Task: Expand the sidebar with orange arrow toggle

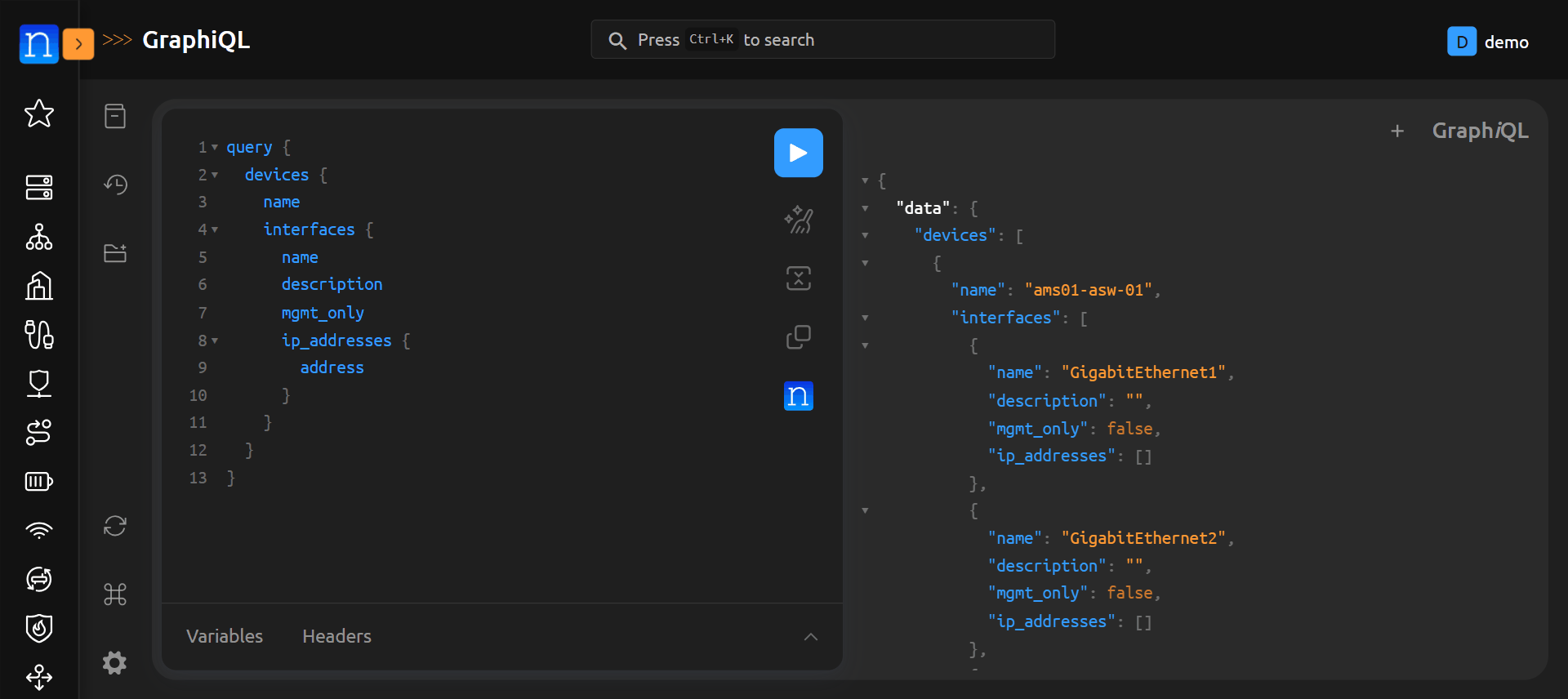Action: (78, 44)
